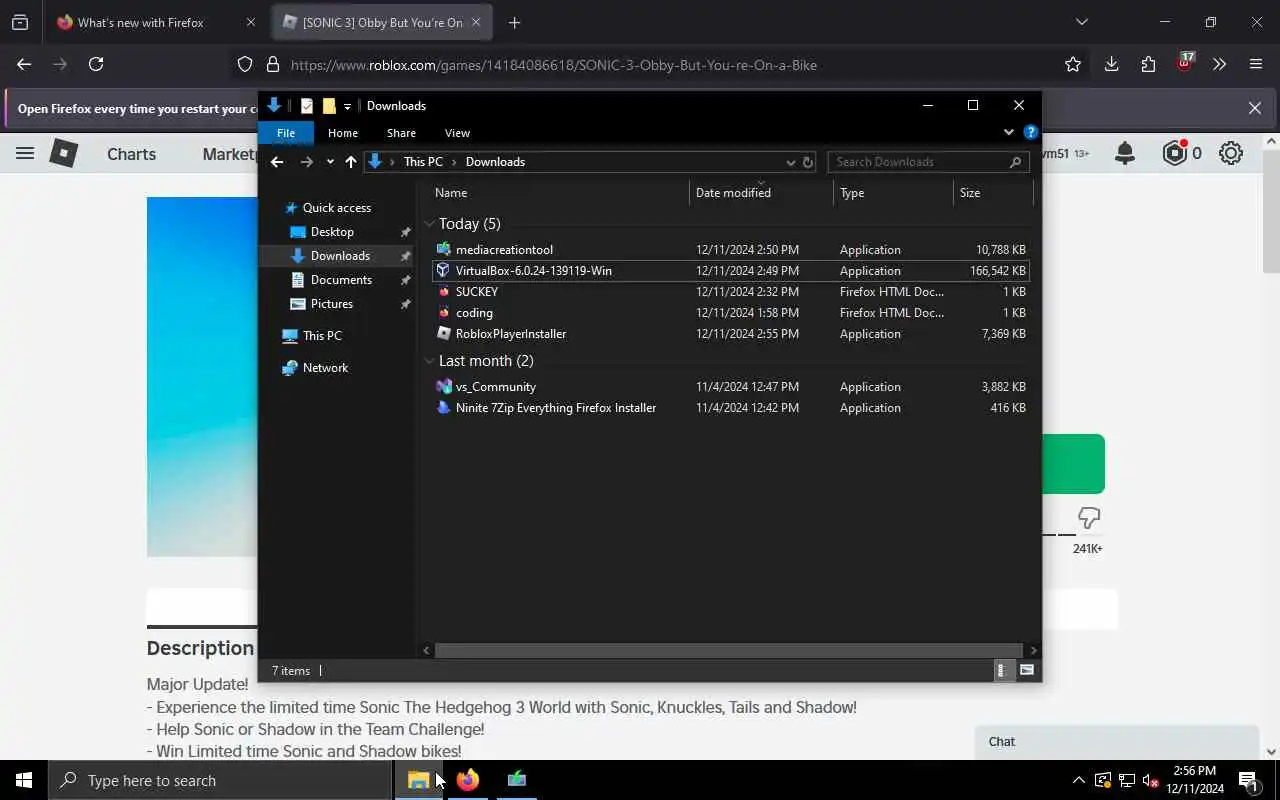
Task: Select Network in navigation pane
Action: (x=326, y=368)
